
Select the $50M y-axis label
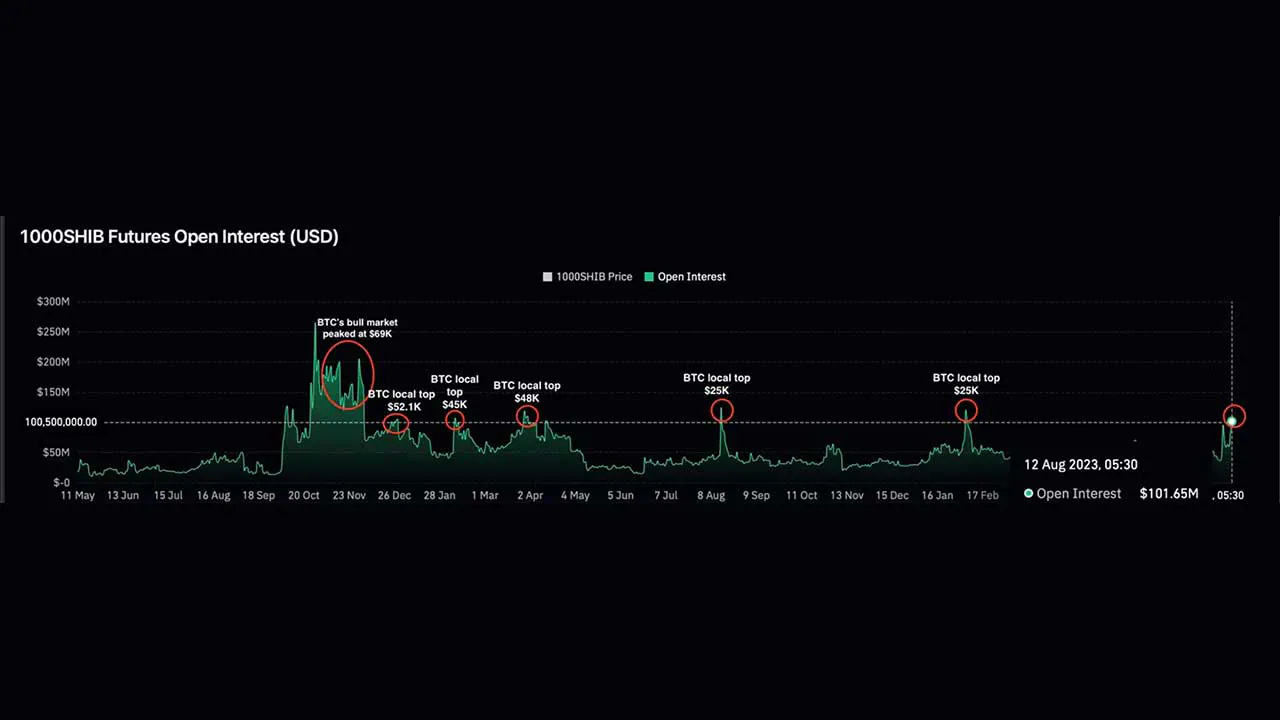click(55, 452)
